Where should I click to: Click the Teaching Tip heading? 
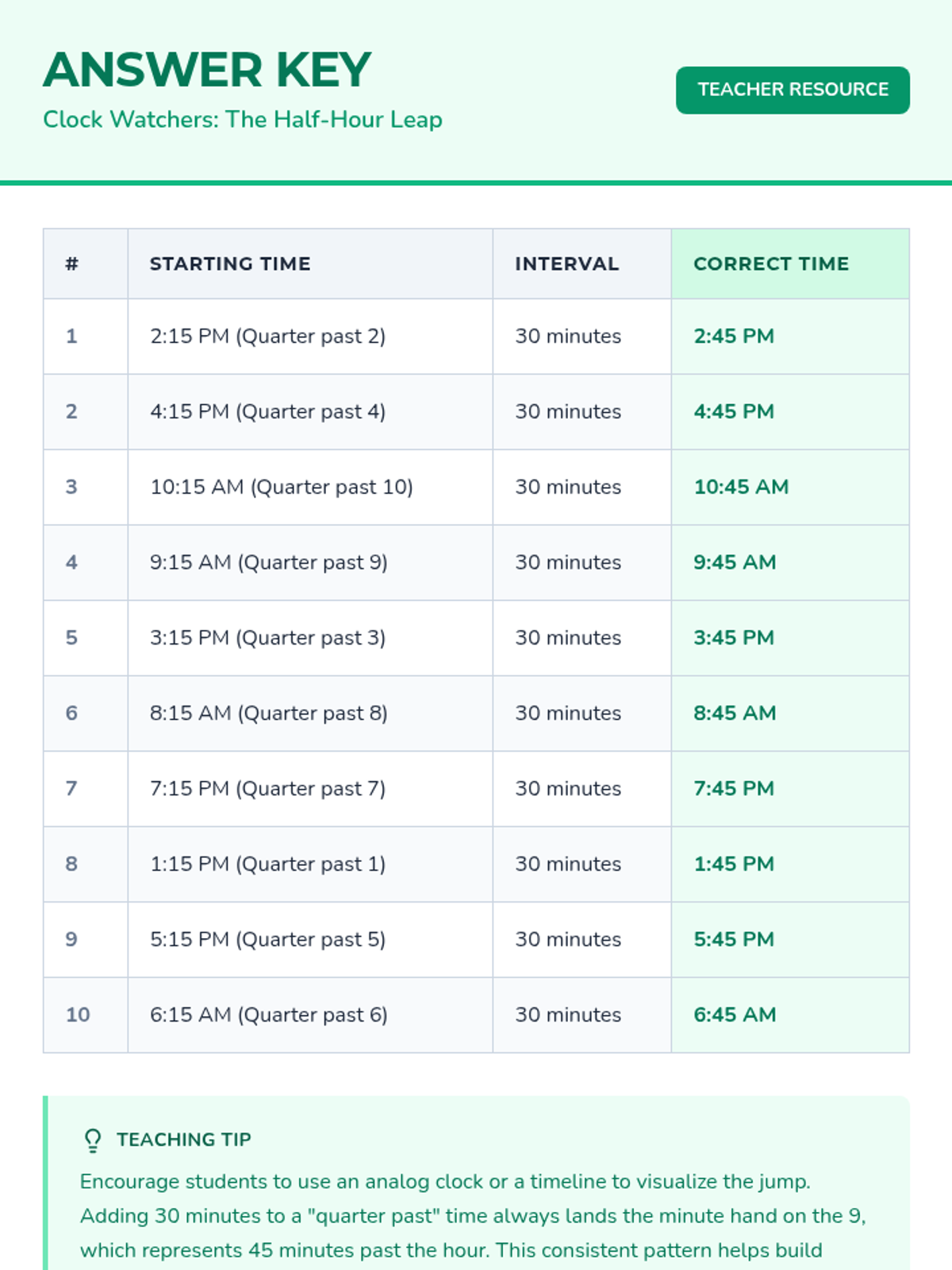(184, 1140)
